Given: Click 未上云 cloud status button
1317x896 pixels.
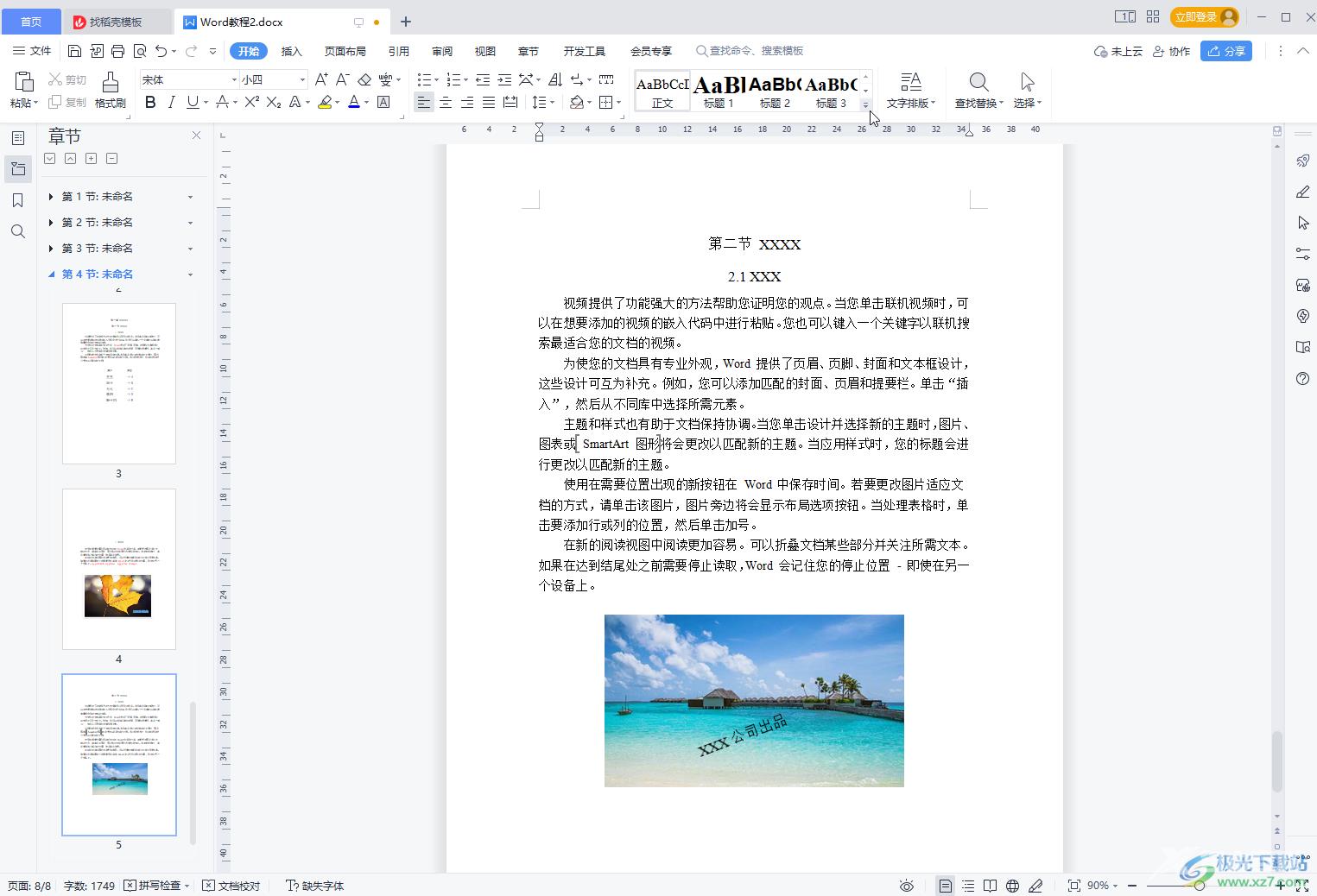Looking at the screenshot, I should click(1118, 51).
